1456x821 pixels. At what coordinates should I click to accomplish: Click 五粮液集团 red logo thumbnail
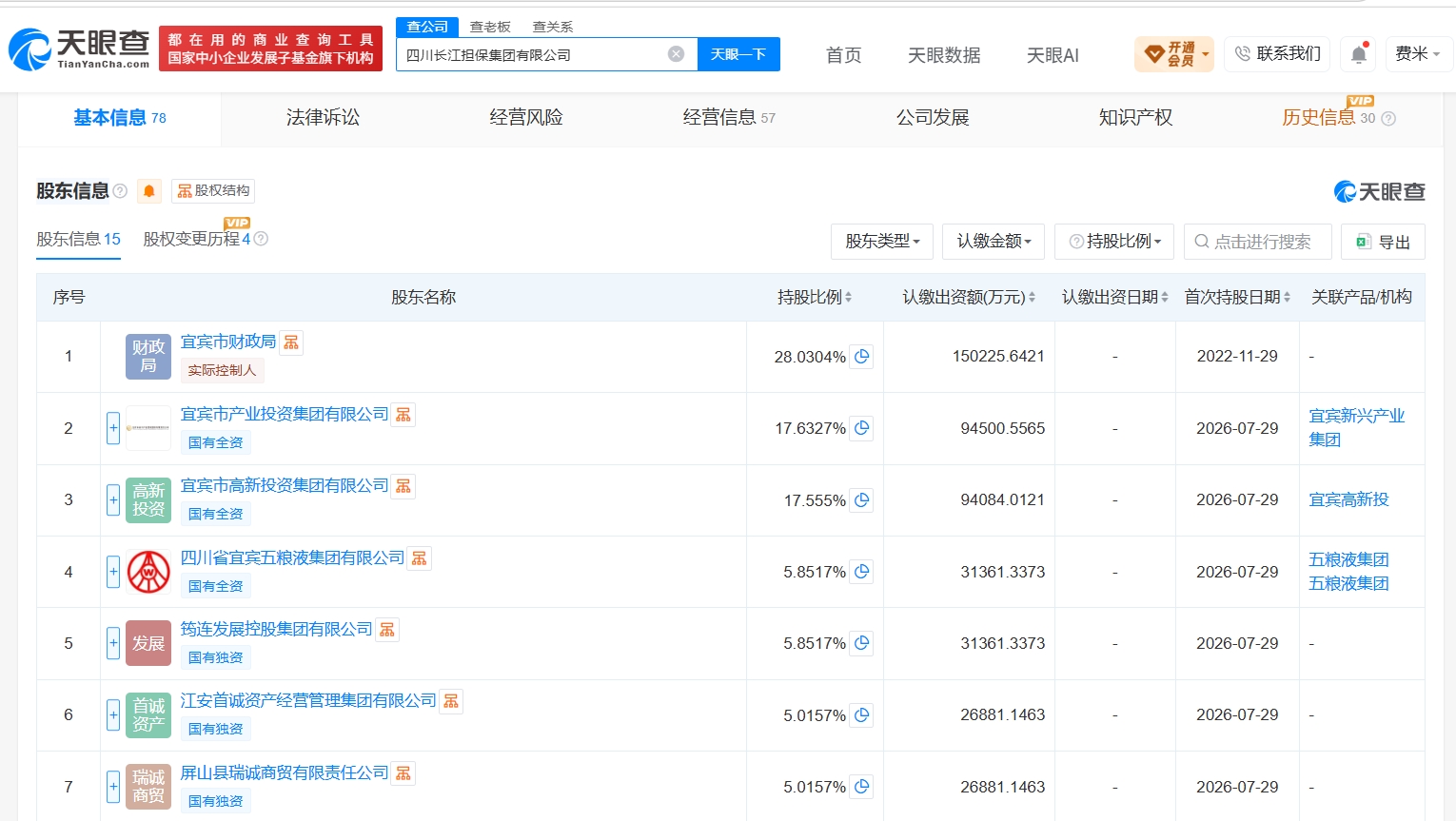click(x=148, y=572)
